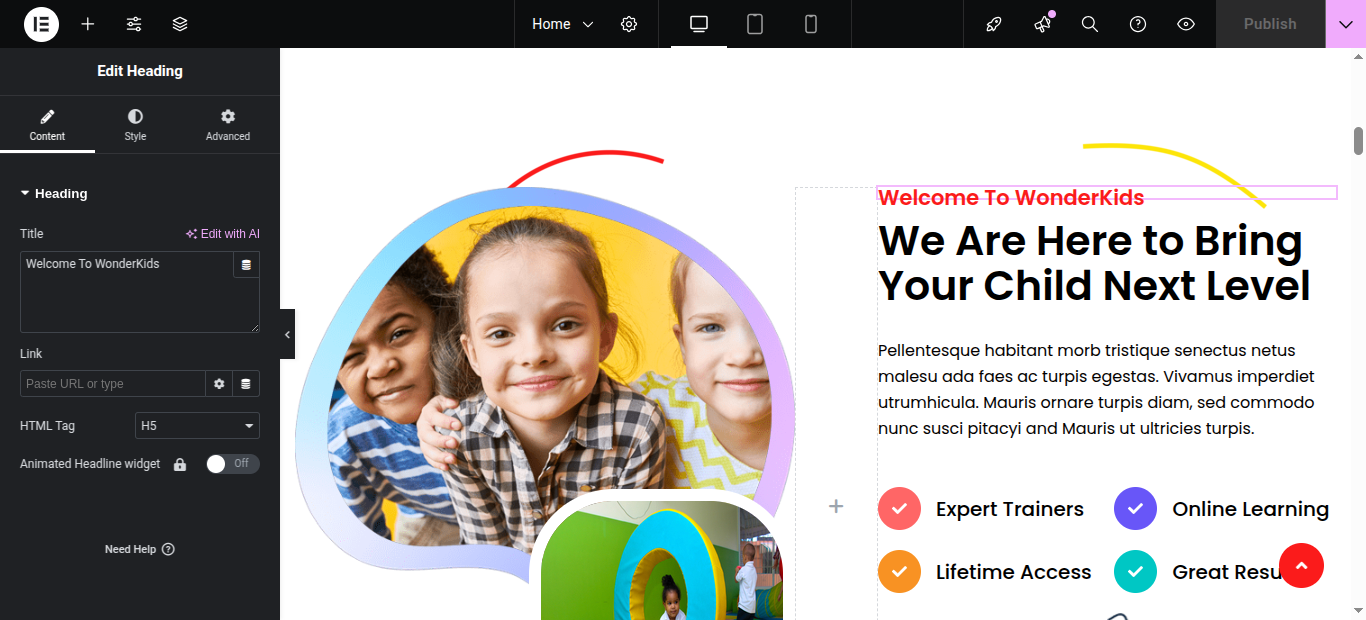The height and width of the screenshot is (620, 1366).
Task: Click the plus icon in the empty column
Action: [836, 507]
